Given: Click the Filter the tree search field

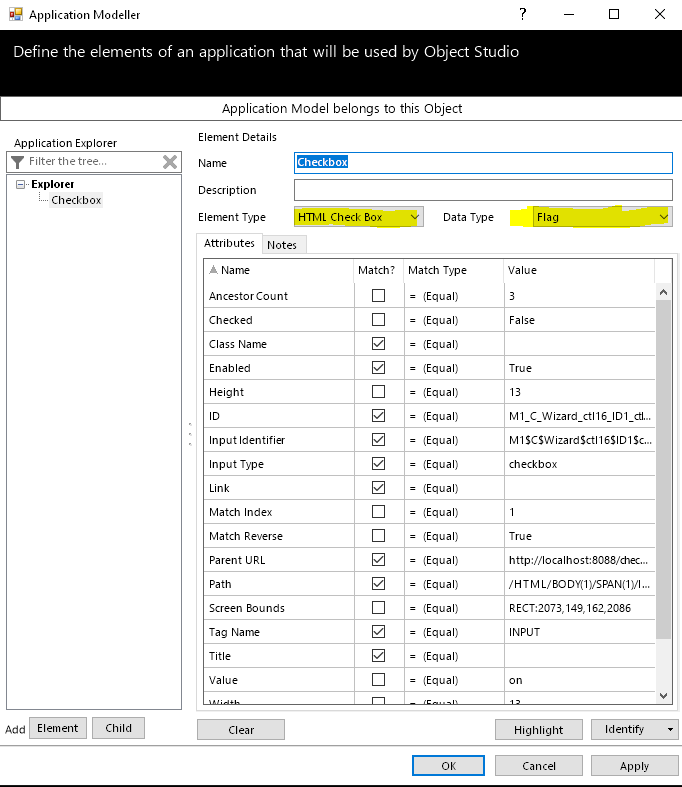Looking at the screenshot, I should pos(93,162).
